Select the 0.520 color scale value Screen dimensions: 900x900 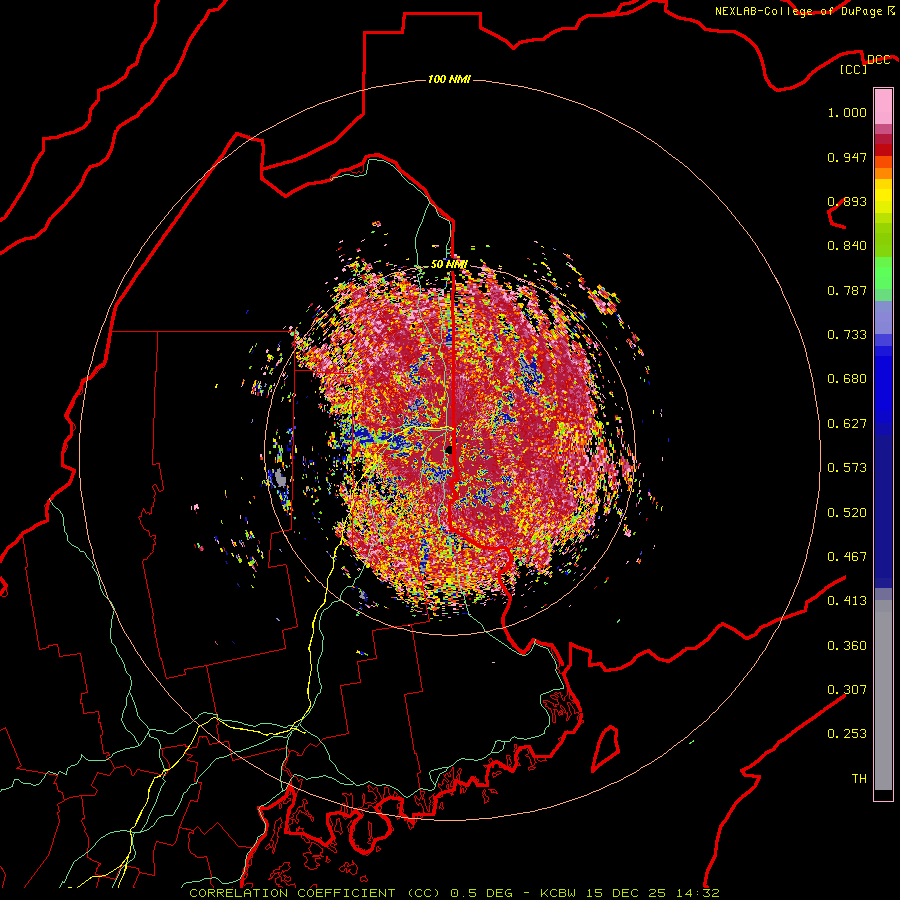847,513
